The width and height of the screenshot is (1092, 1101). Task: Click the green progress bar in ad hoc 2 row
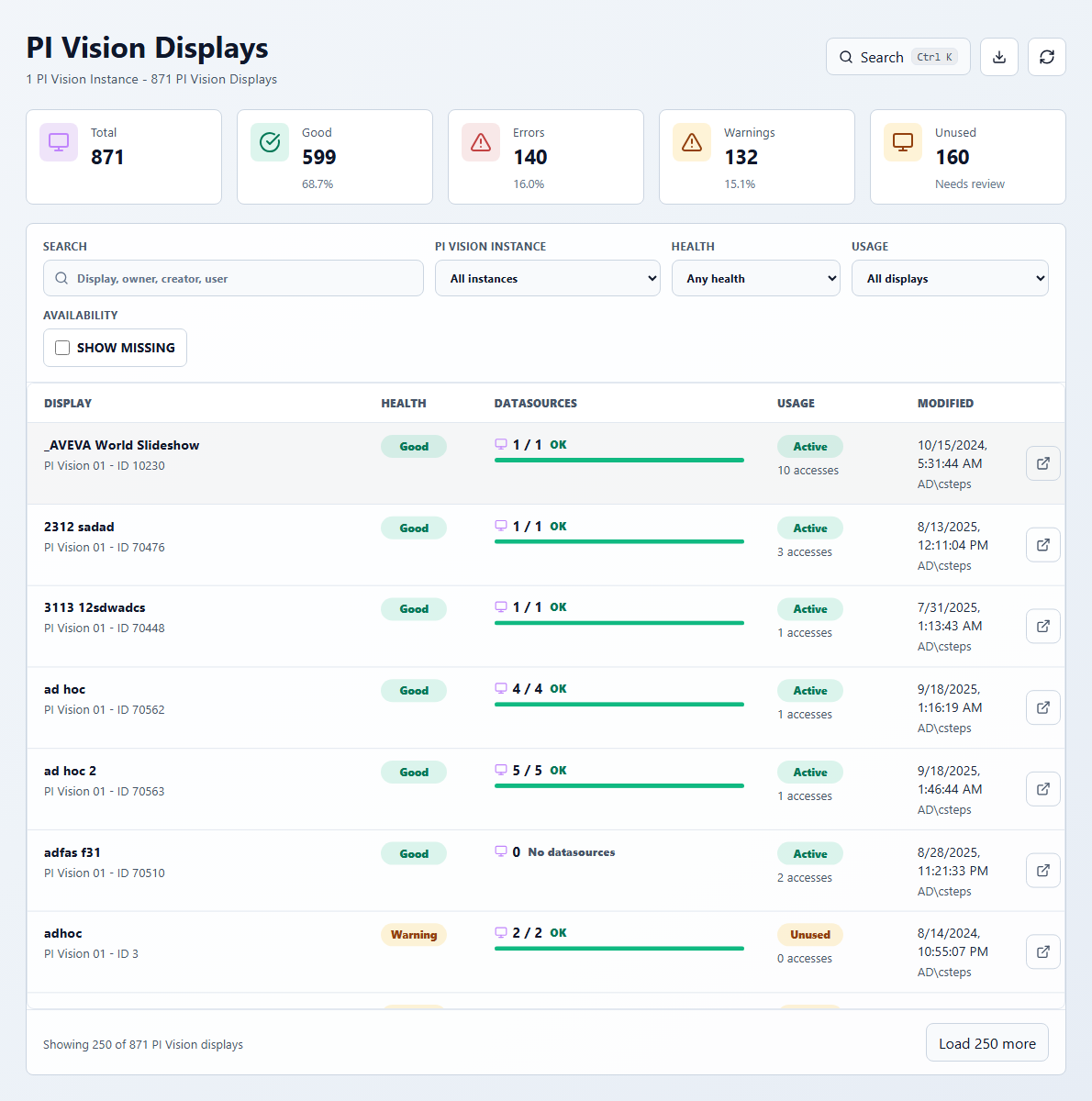619,785
